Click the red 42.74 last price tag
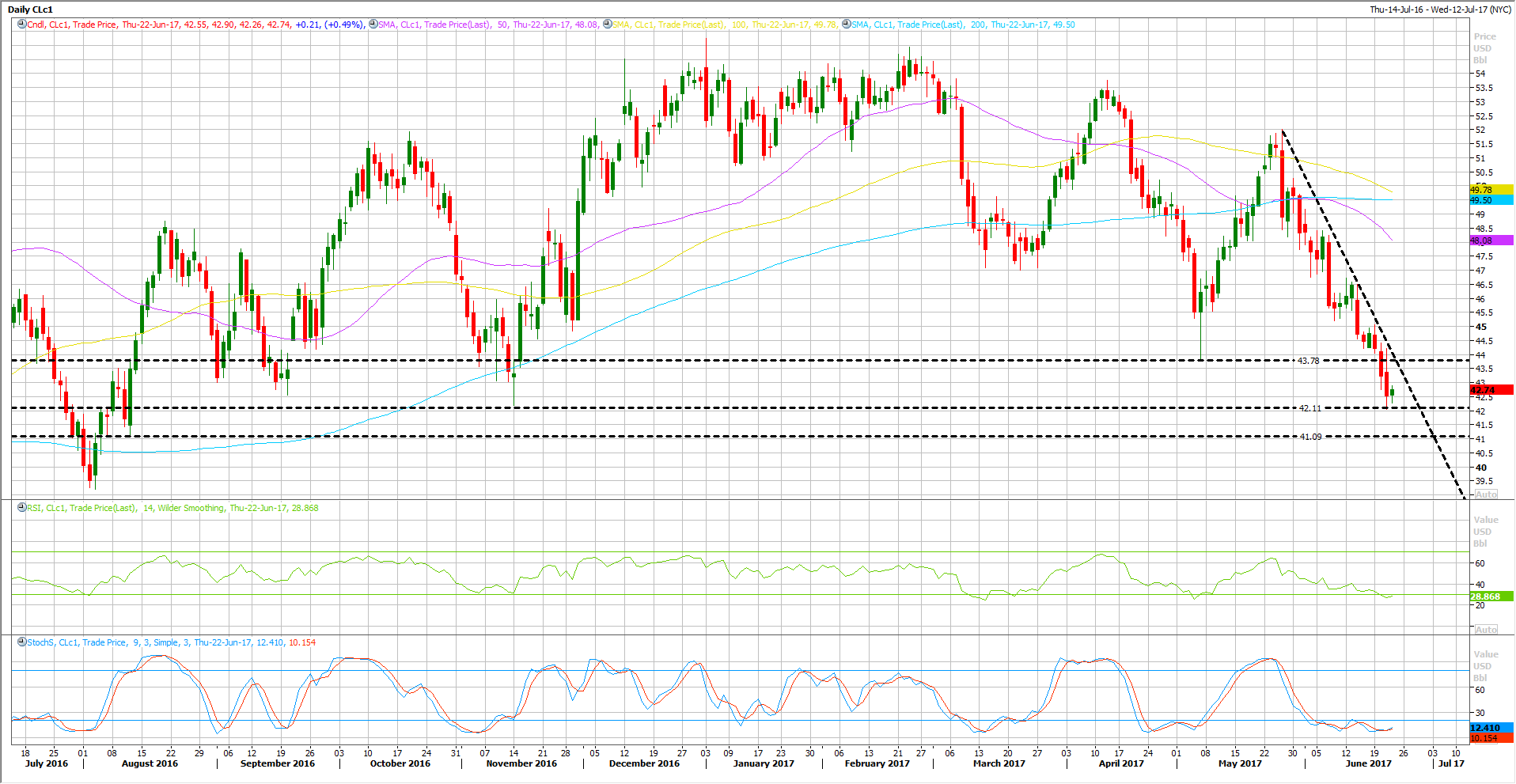The image size is (1516, 784). pyautogui.click(x=1491, y=390)
